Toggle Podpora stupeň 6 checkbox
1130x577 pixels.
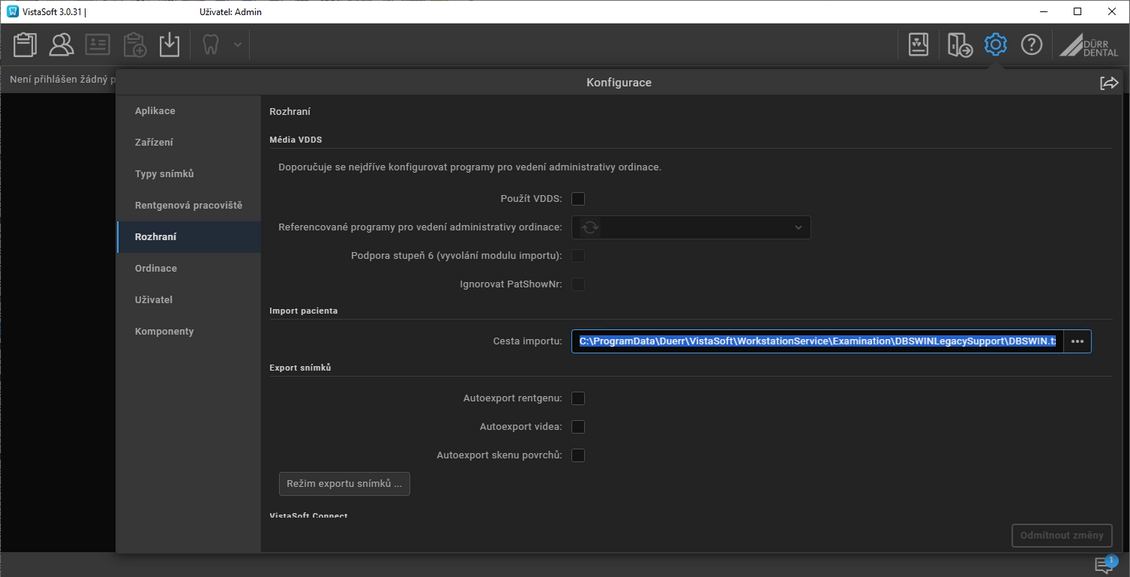[578, 256]
